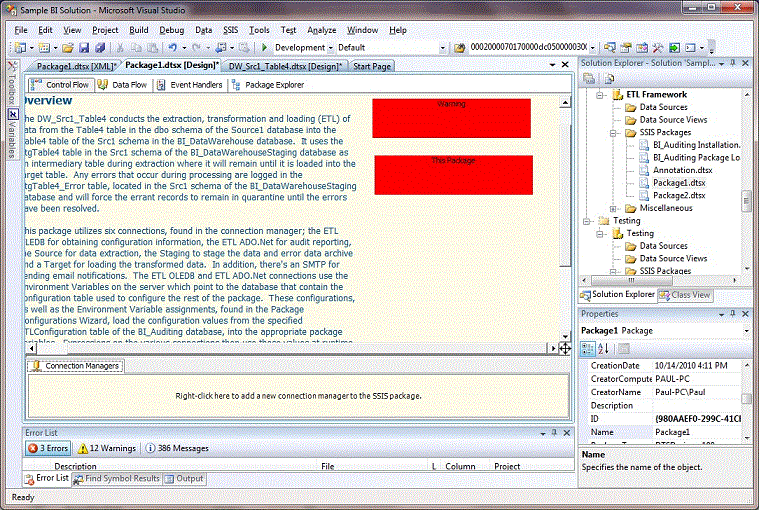Click the Copy icon in toolbar
Screen dimensions: 759x510
pyautogui.click(x=137, y=47)
